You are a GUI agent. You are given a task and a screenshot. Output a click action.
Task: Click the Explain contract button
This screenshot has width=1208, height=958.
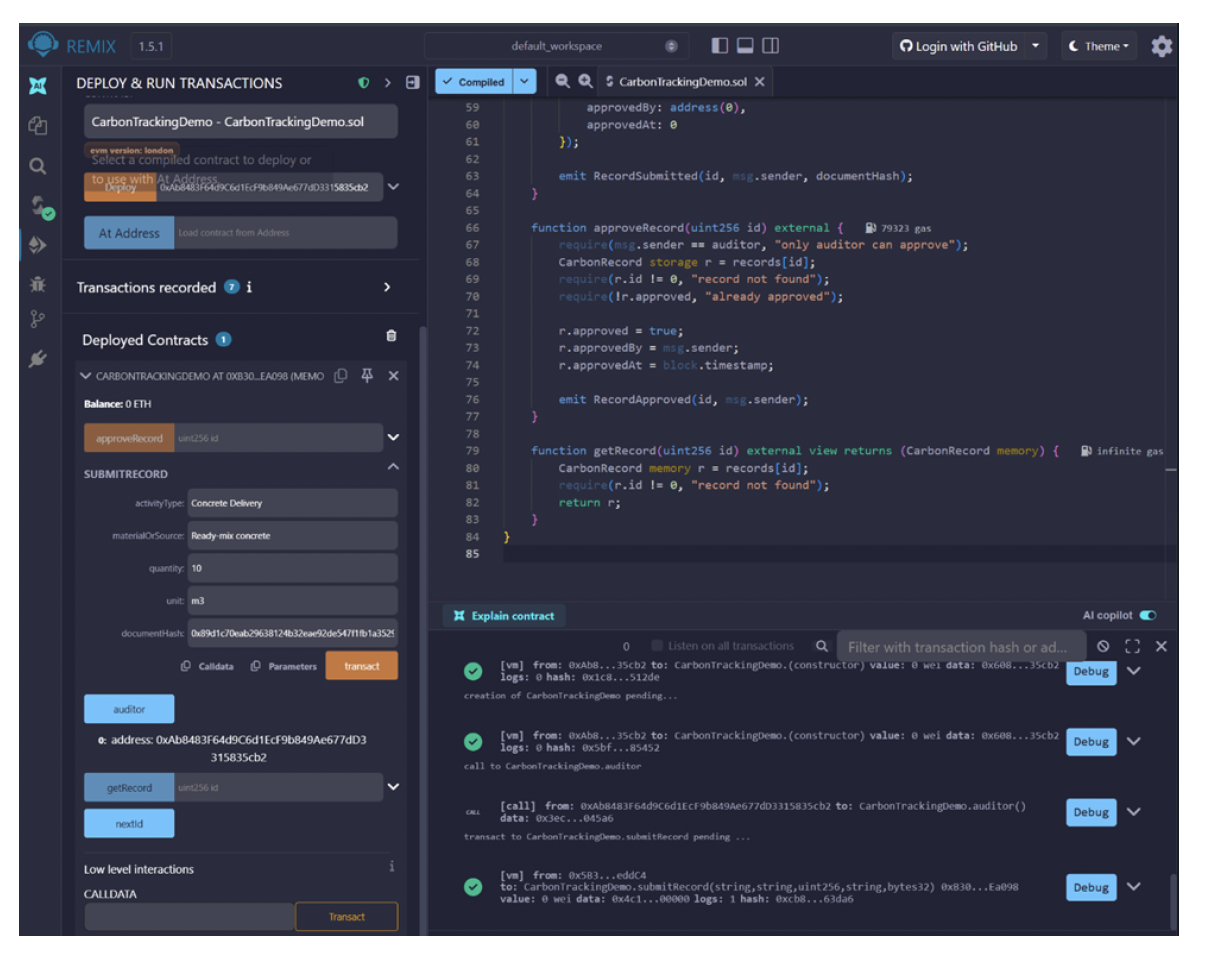coord(504,616)
